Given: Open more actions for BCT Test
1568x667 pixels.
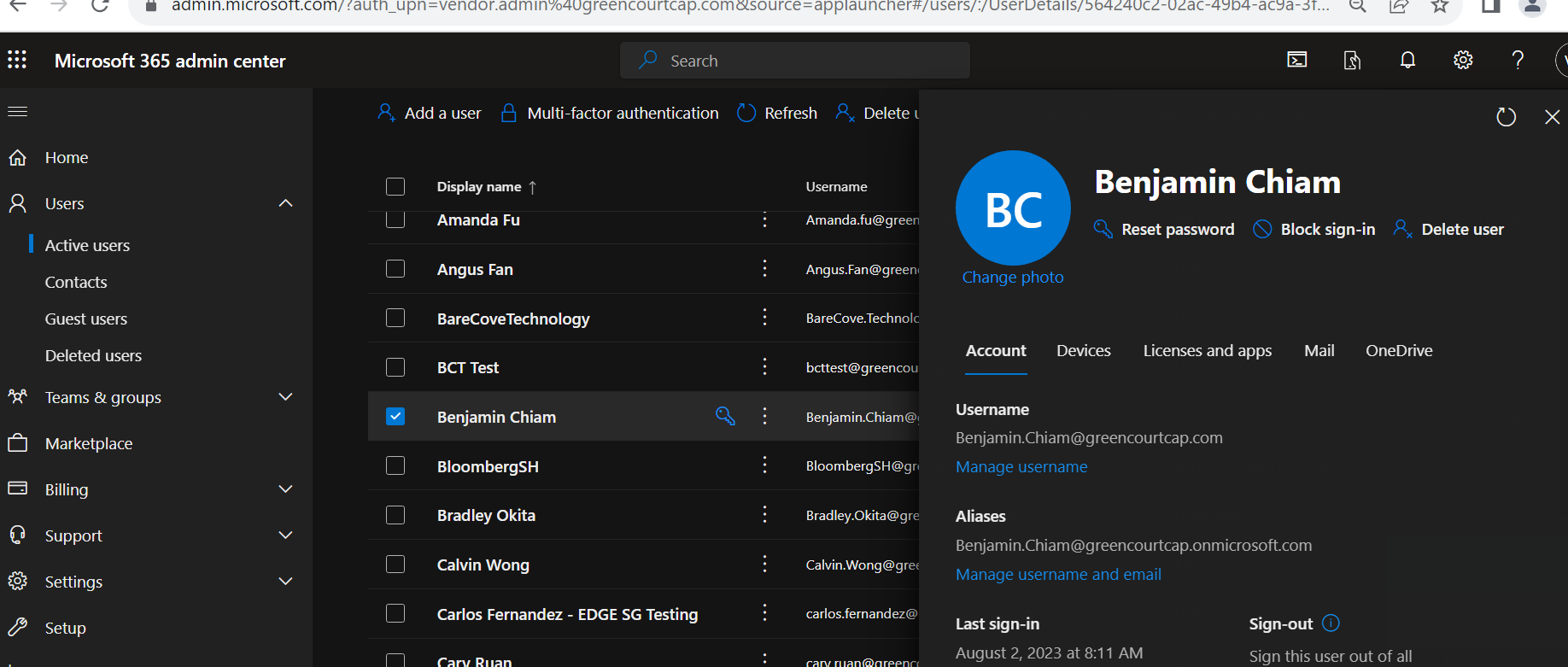Looking at the screenshot, I should point(764,367).
